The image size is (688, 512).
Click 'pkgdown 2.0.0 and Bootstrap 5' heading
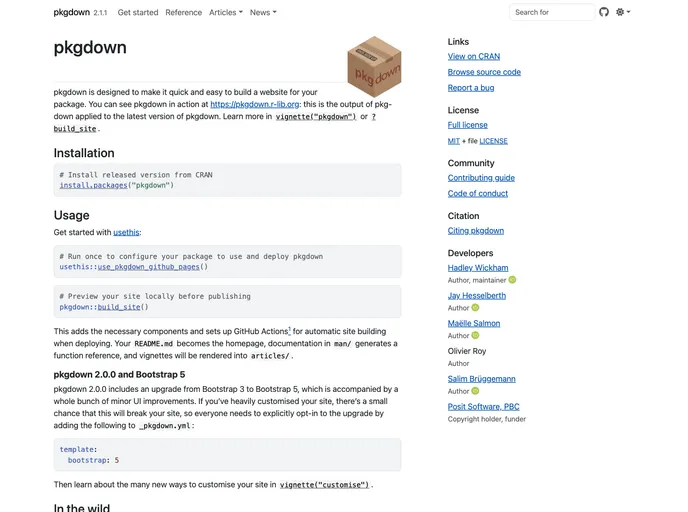119,375
